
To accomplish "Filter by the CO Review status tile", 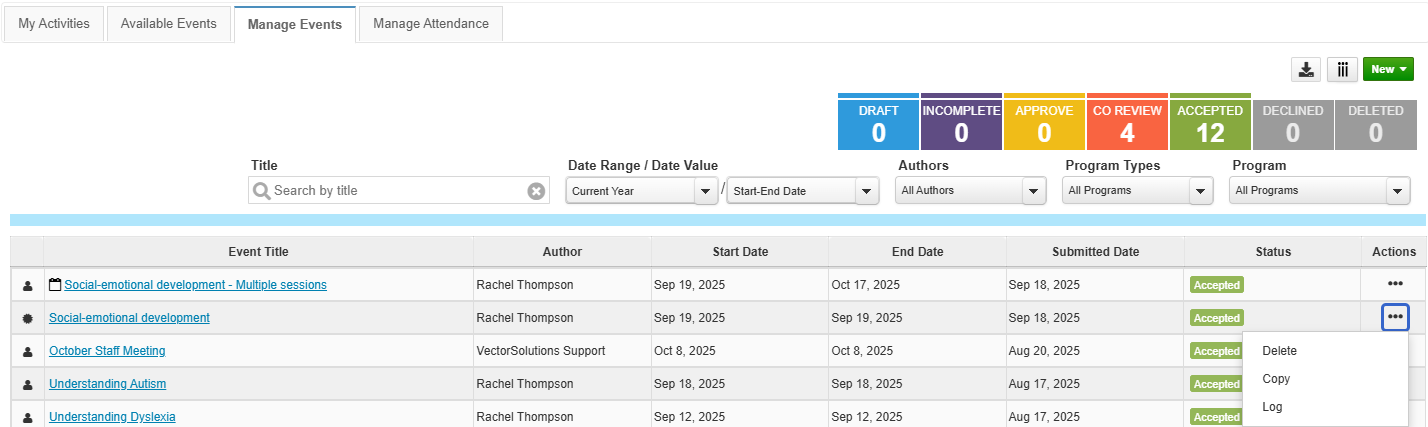I will (1127, 122).
